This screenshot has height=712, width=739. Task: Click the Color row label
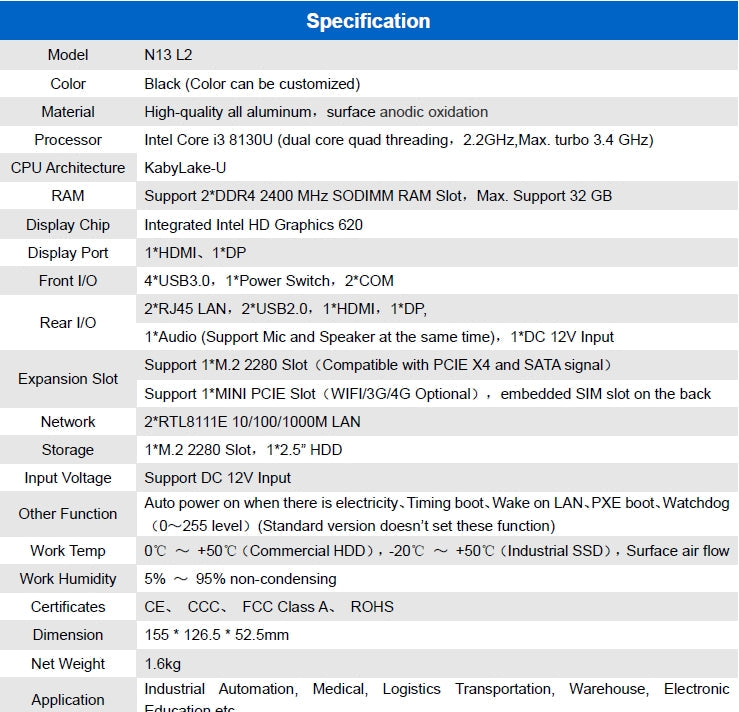point(68,84)
